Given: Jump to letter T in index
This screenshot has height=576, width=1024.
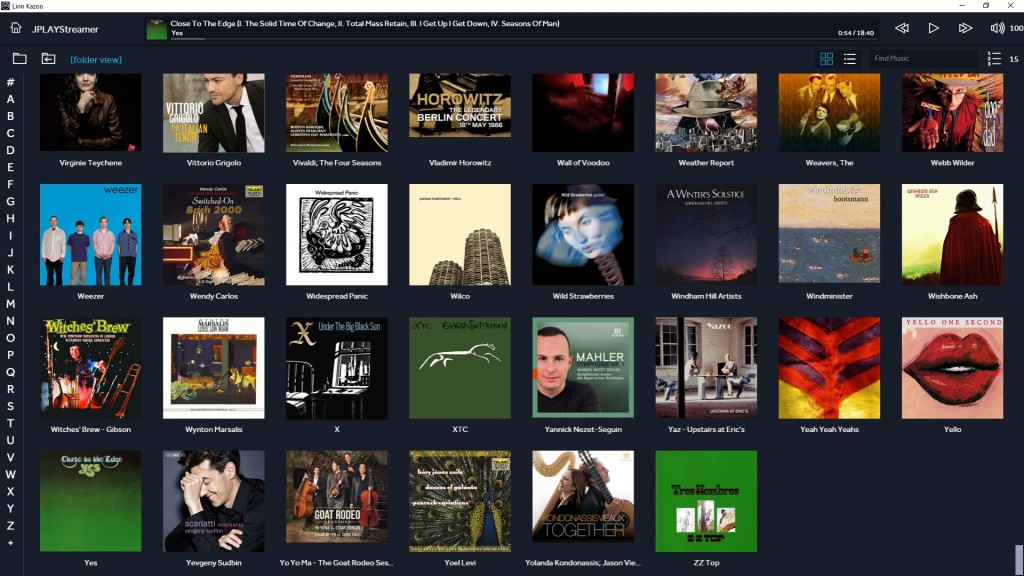Looking at the screenshot, I should [10, 423].
